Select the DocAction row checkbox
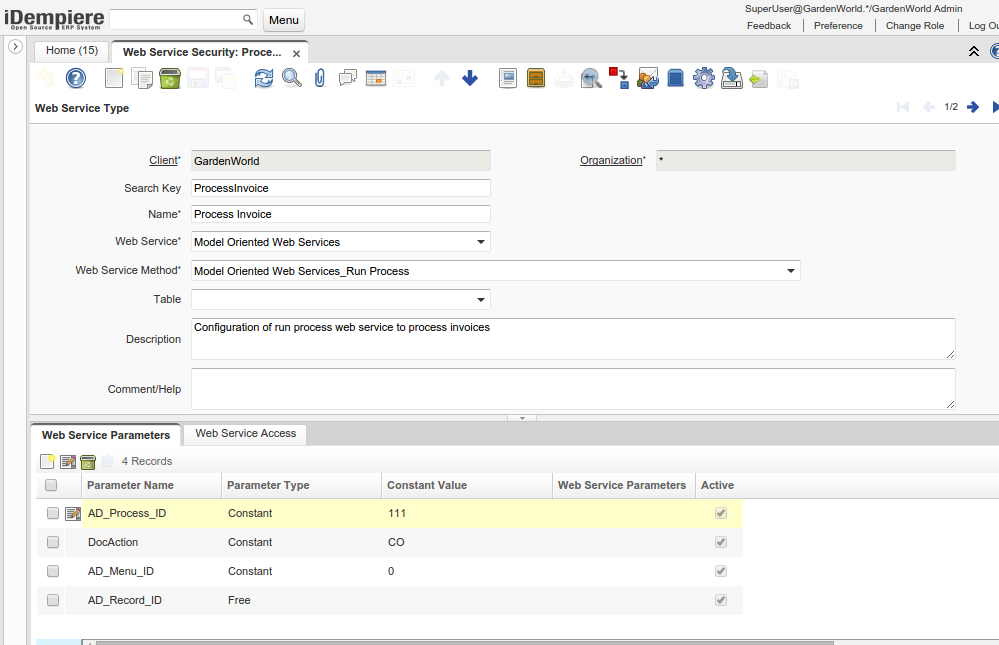Screen dimensions: 999x645 click(x=53, y=542)
